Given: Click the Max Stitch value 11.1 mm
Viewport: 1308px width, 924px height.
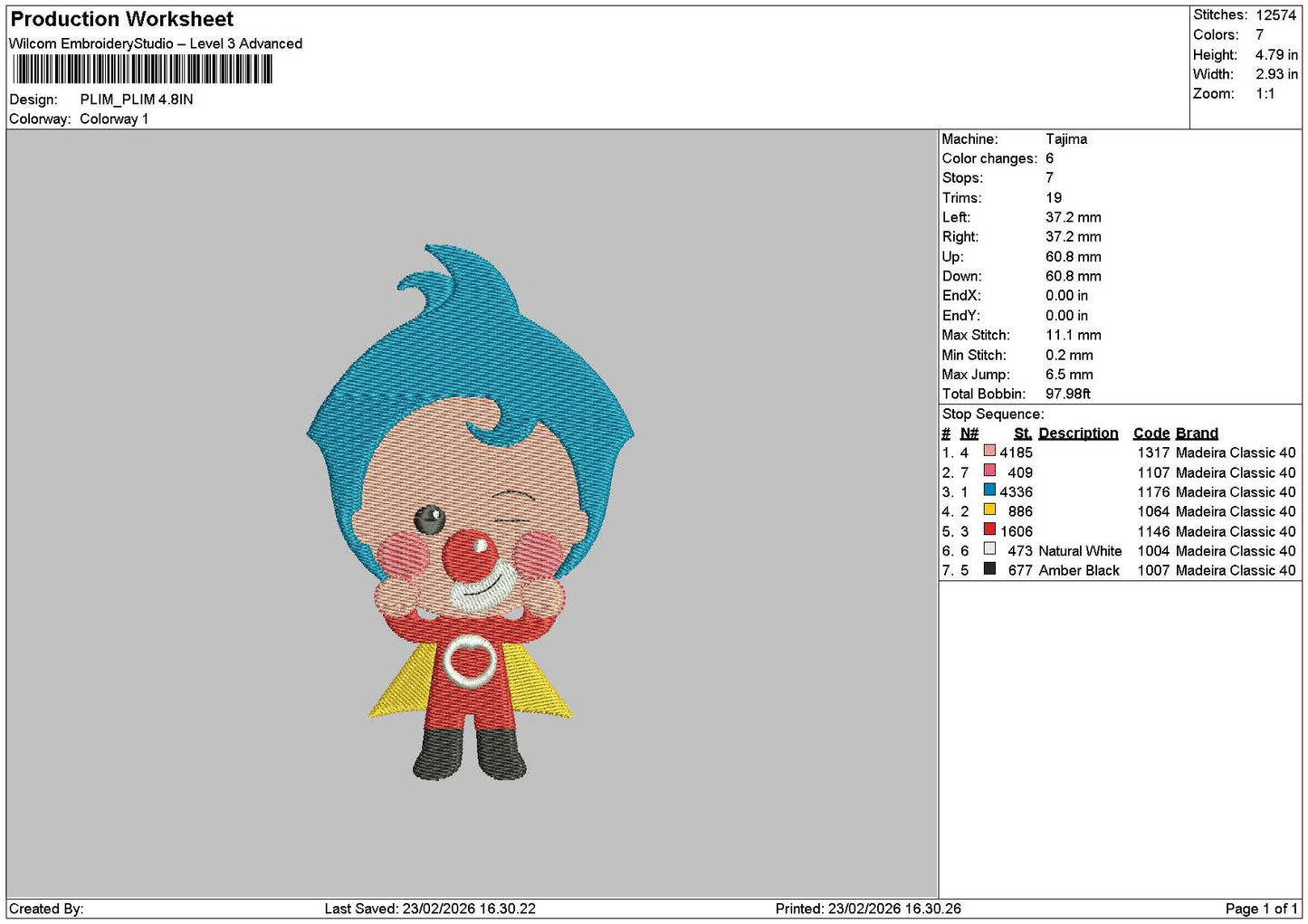Looking at the screenshot, I should click(x=1074, y=336).
